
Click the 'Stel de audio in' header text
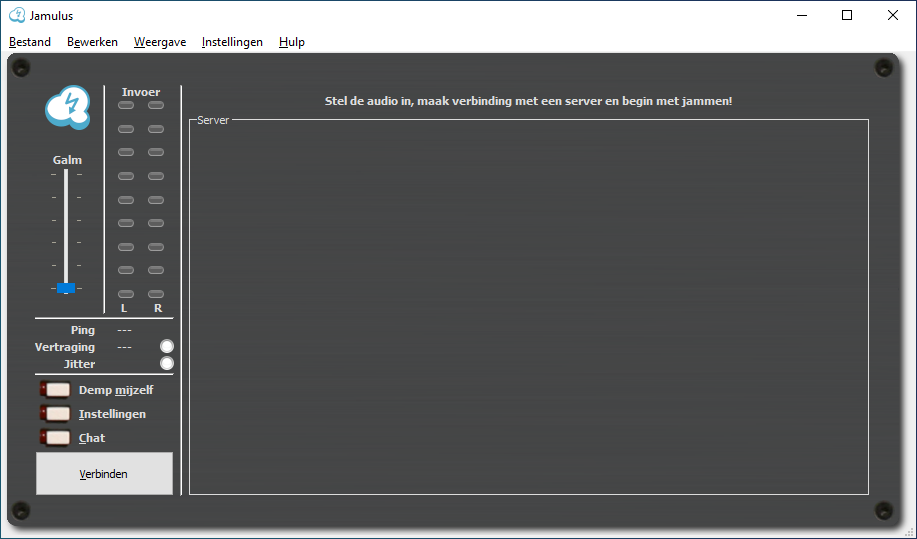click(x=528, y=101)
